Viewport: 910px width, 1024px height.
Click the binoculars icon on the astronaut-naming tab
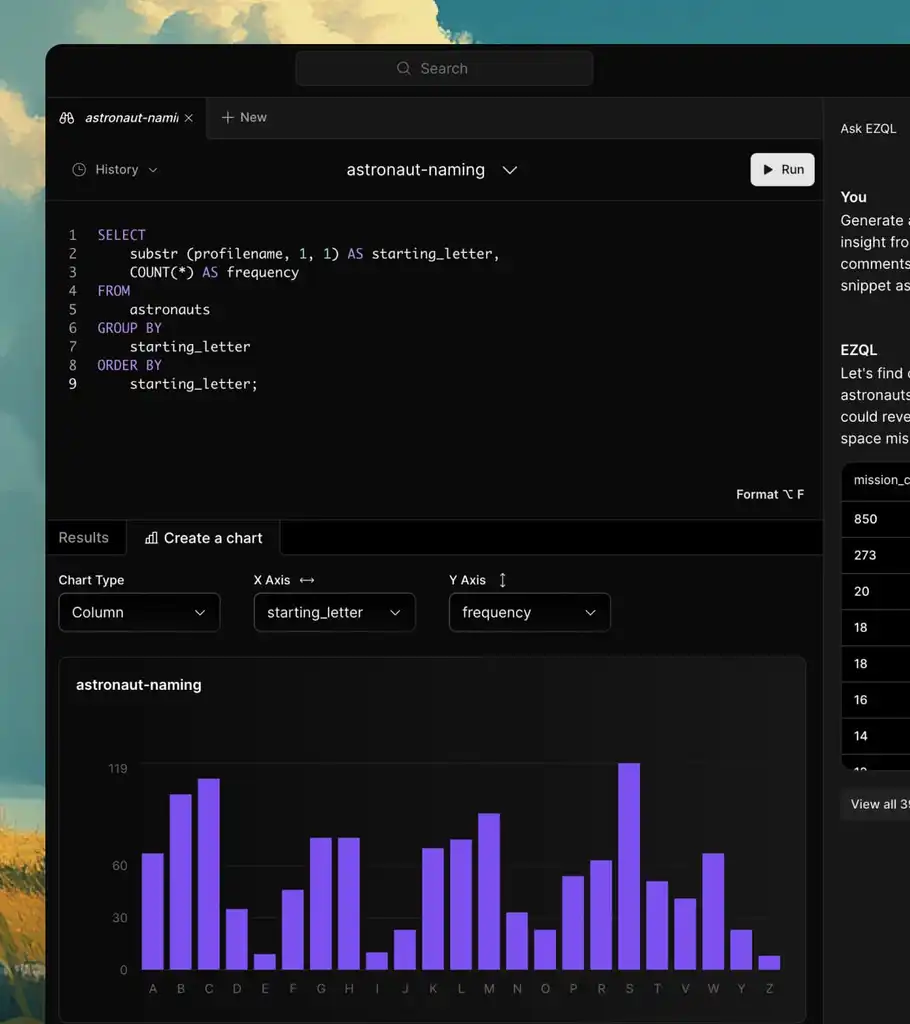(x=67, y=118)
